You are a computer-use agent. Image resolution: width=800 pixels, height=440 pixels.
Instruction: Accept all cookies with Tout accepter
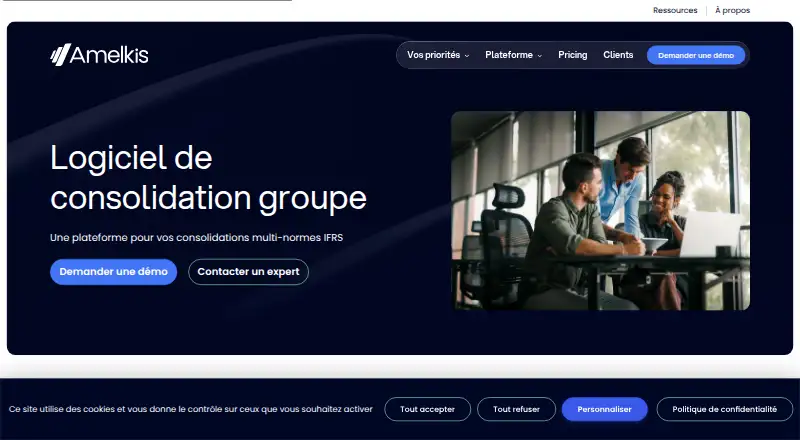pos(428,409)
